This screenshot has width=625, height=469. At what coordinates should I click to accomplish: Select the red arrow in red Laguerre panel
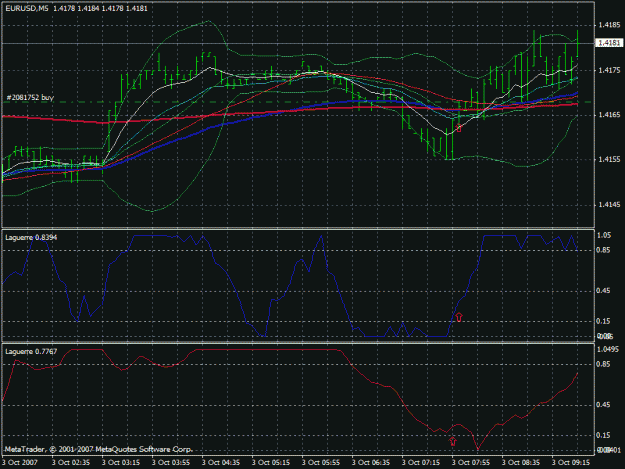(452, 441)
